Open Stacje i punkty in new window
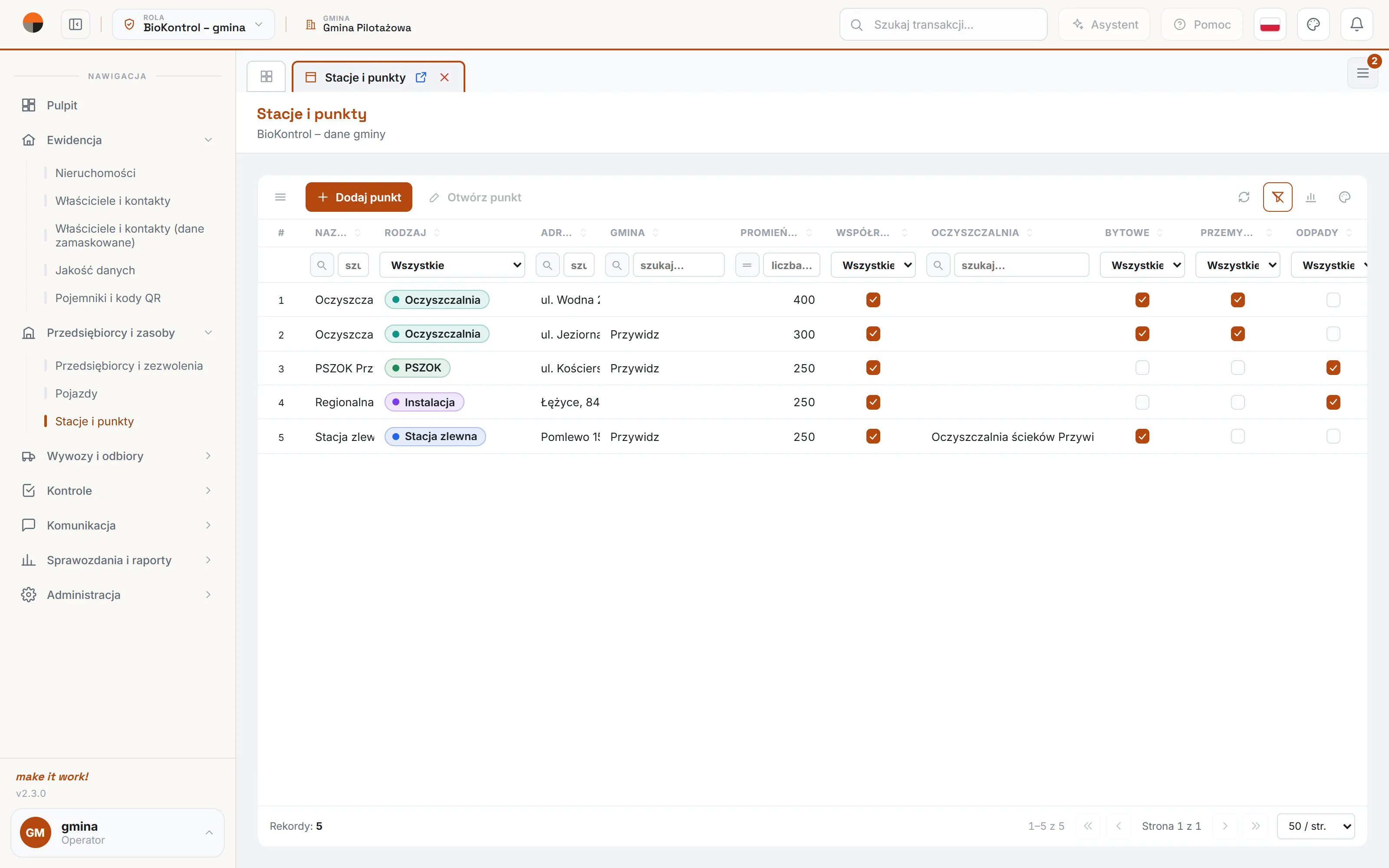1389x868 pixels. pyautogui.click(x=421, y=77)
